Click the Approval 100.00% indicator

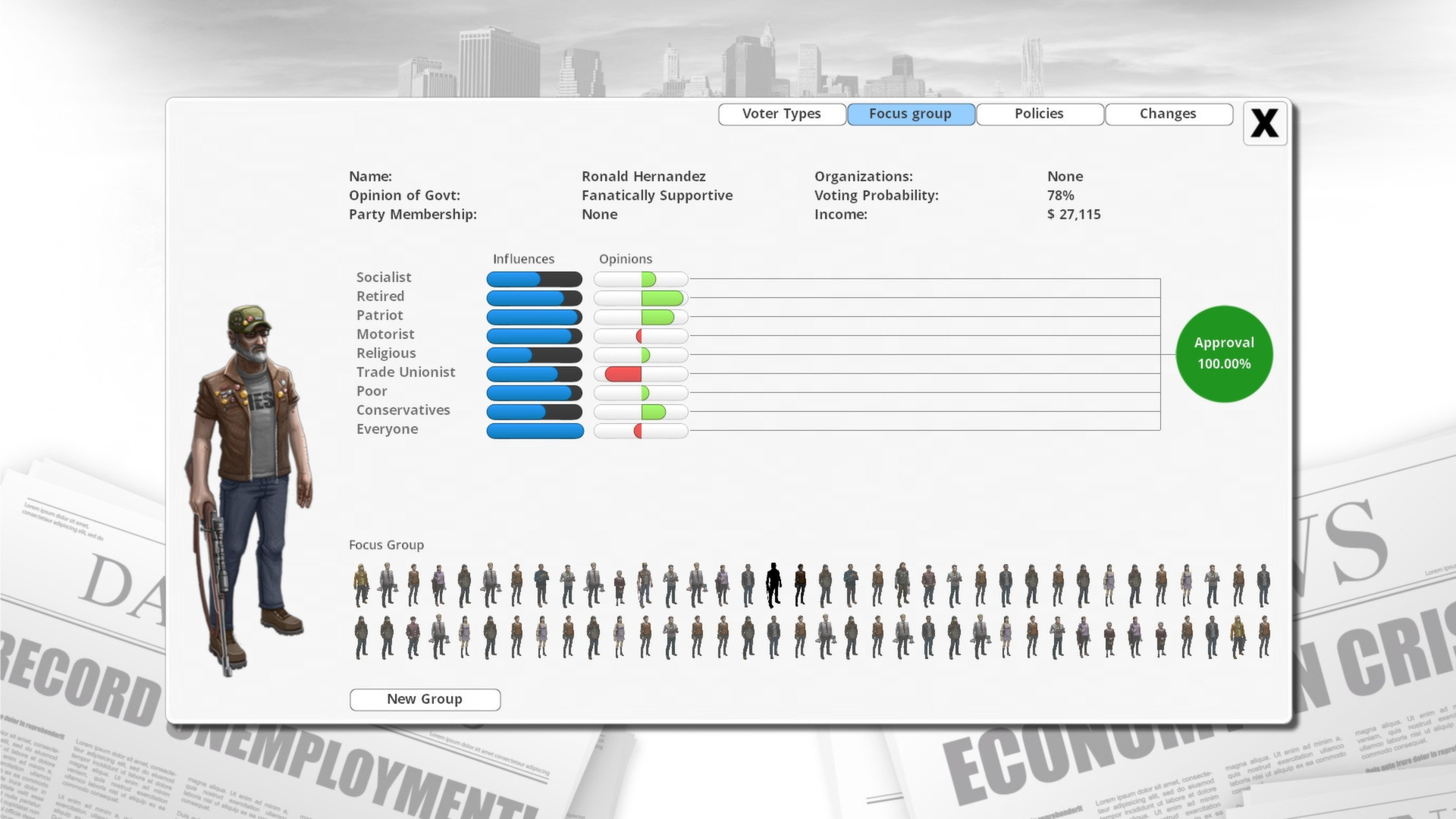click(1224, 353)
